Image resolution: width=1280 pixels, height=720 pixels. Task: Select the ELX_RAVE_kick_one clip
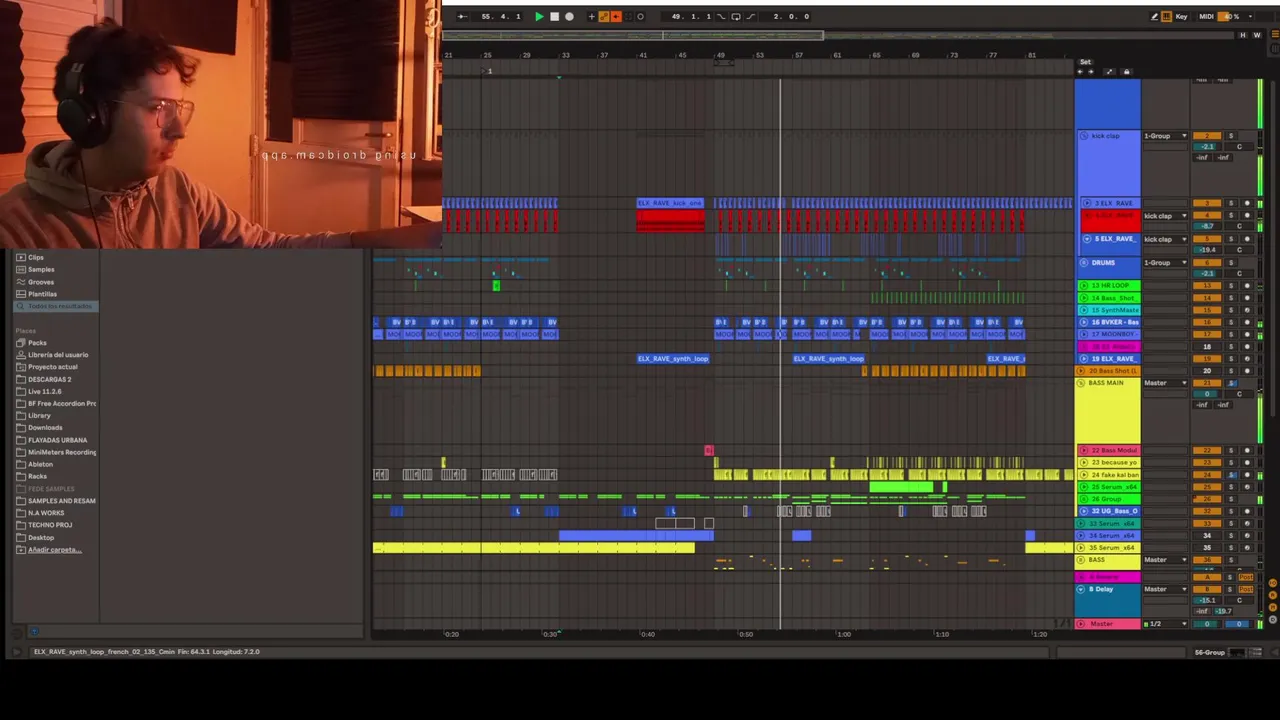pos(671,204)
